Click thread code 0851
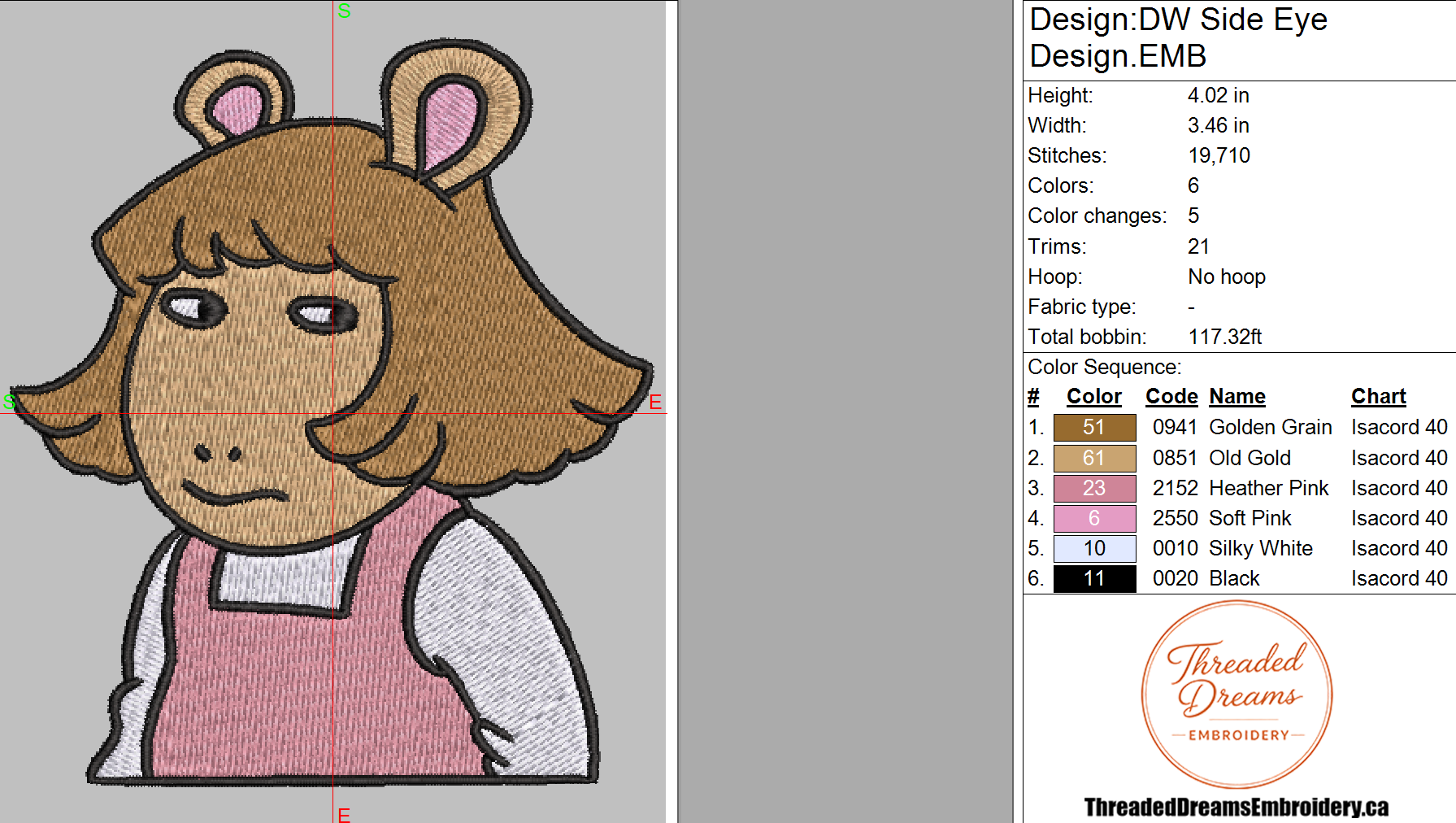 click(x=1175, y=458)
